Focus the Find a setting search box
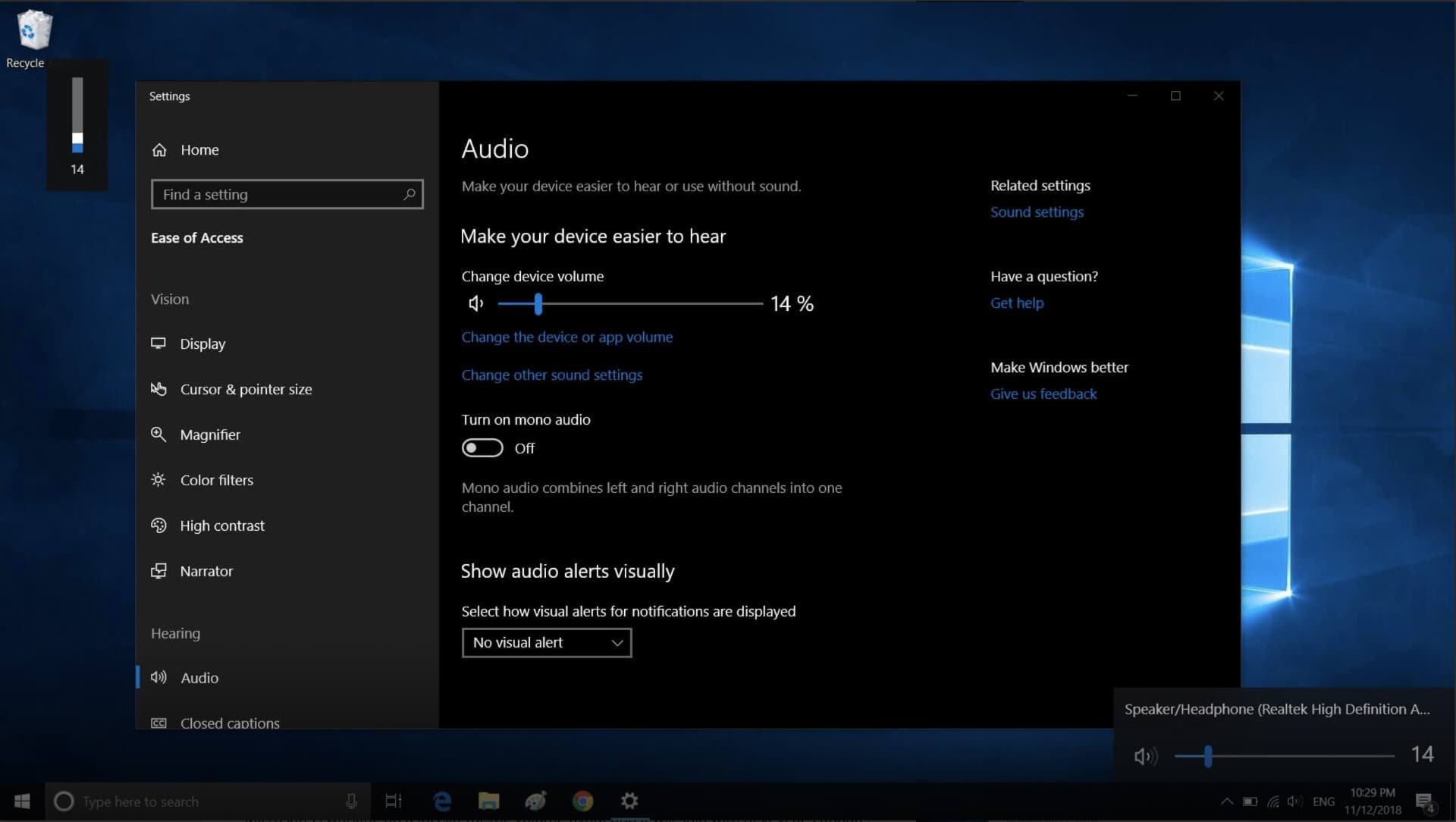 tap(287, 194)
